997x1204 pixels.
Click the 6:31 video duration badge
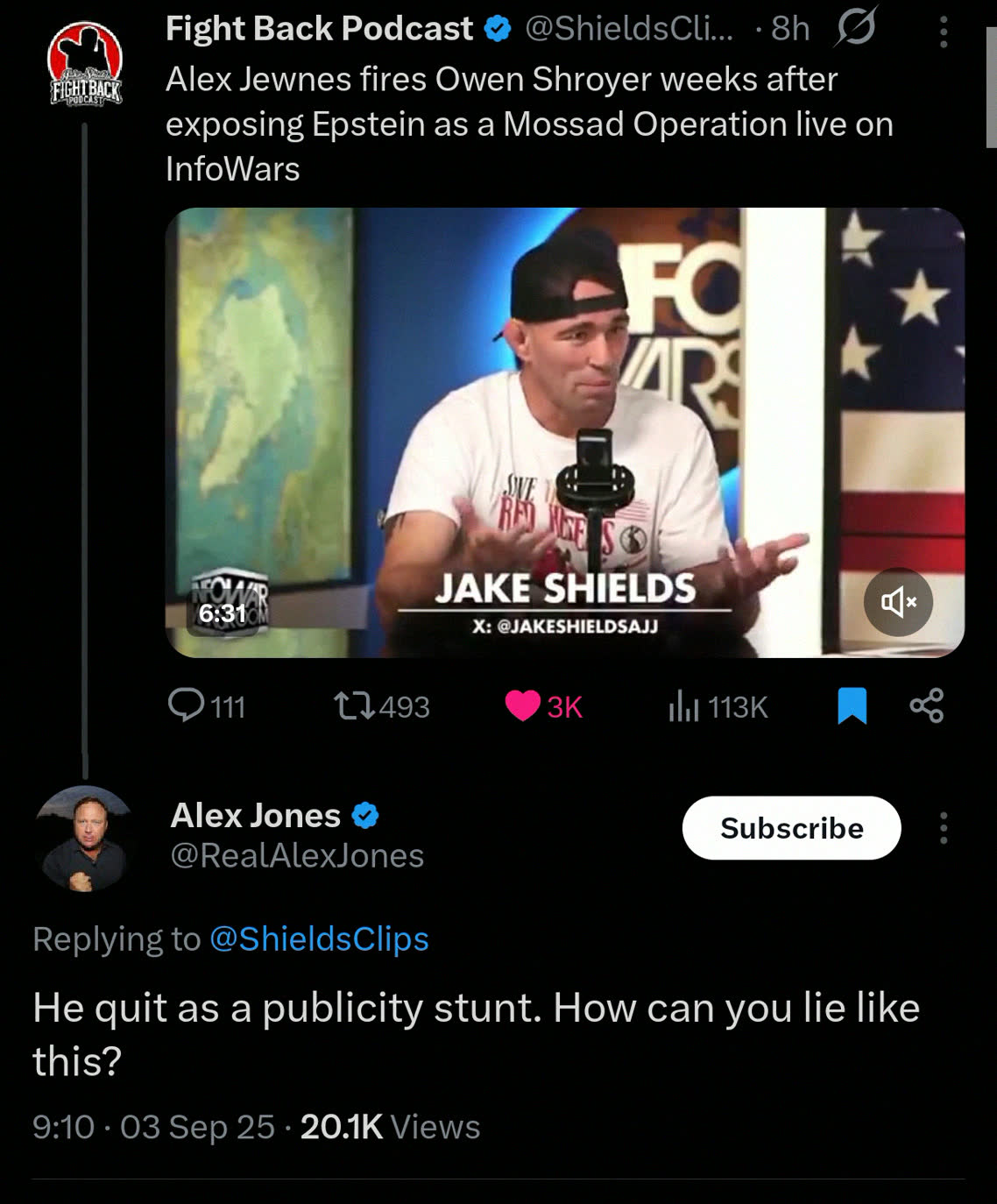tap(223, 613)
